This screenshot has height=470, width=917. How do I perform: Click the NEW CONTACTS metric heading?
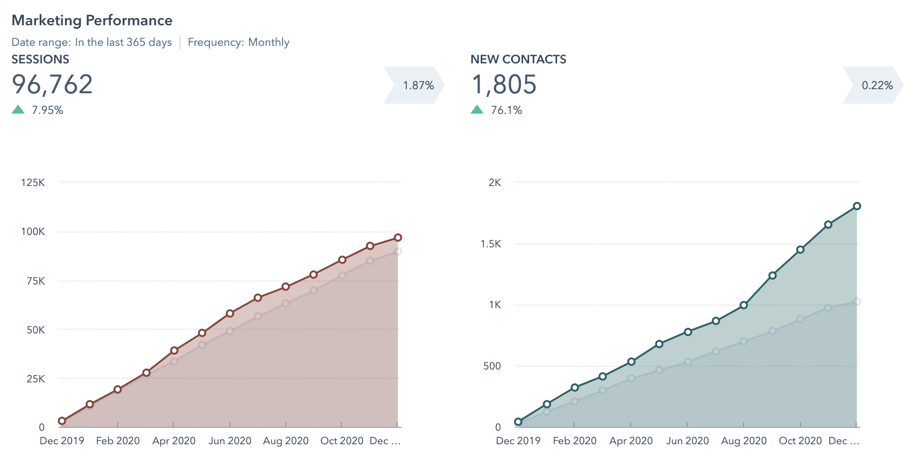[x=518, y=59]
